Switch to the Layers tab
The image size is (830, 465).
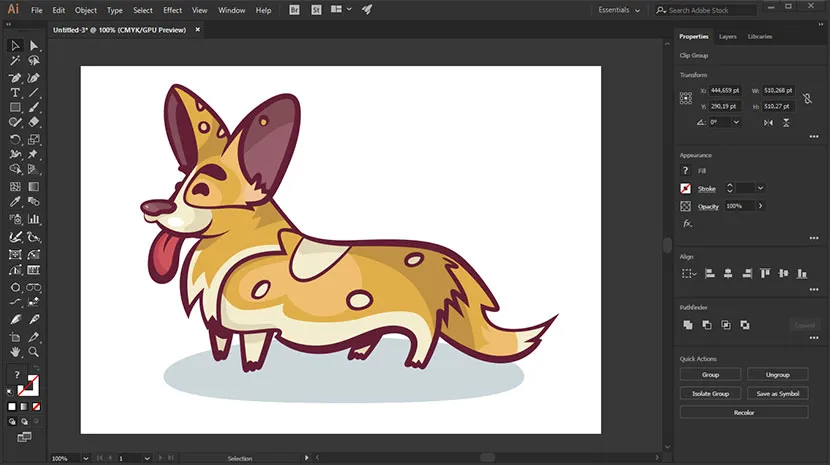728,37
